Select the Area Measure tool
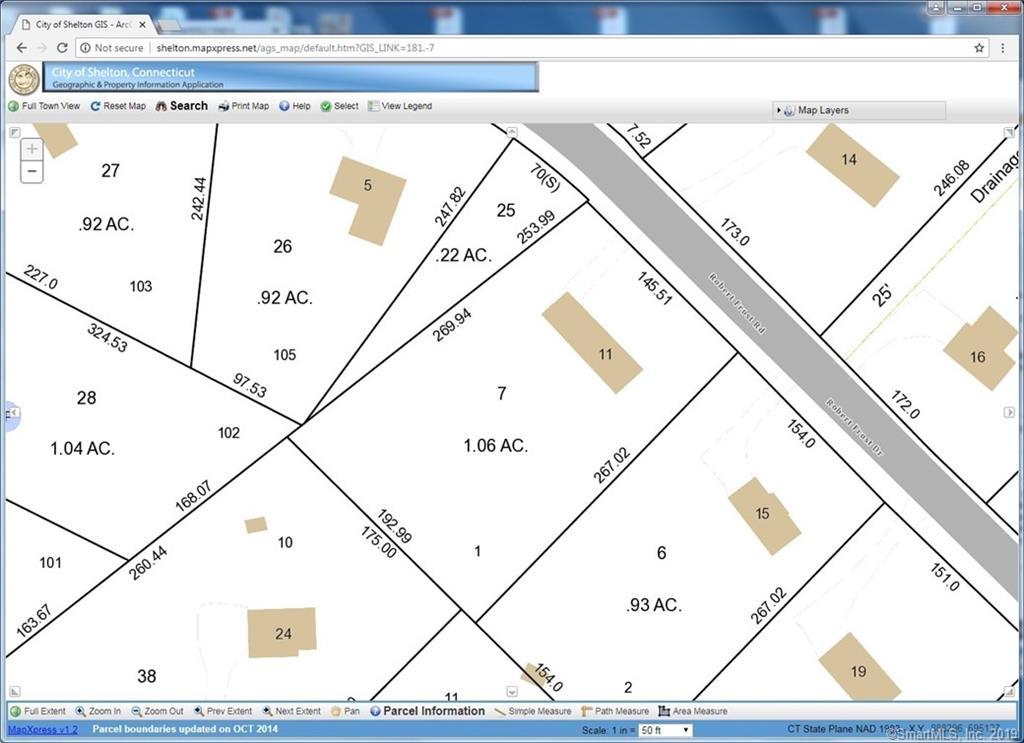Image resolution: width=1024 pixels, height=743 pixels. tap(692, 711)
